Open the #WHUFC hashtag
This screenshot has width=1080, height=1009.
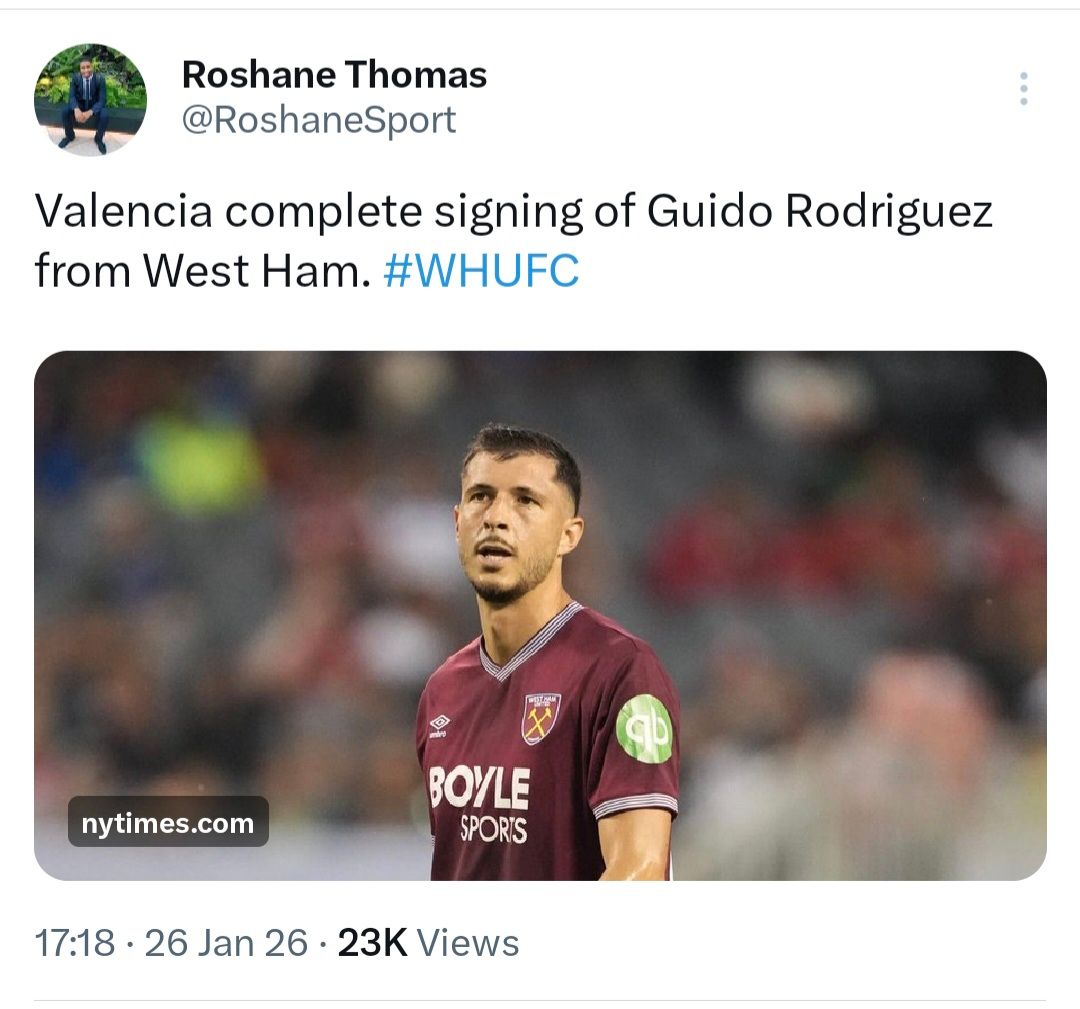click(481, 270)
